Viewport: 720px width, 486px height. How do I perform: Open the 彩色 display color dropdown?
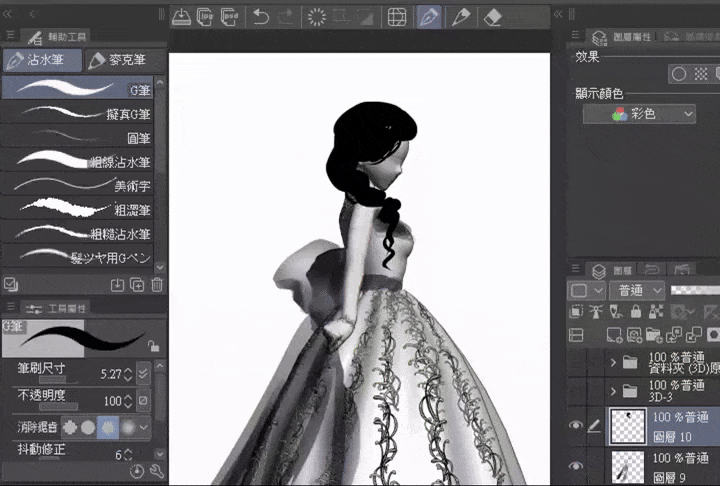coord(639,114)
